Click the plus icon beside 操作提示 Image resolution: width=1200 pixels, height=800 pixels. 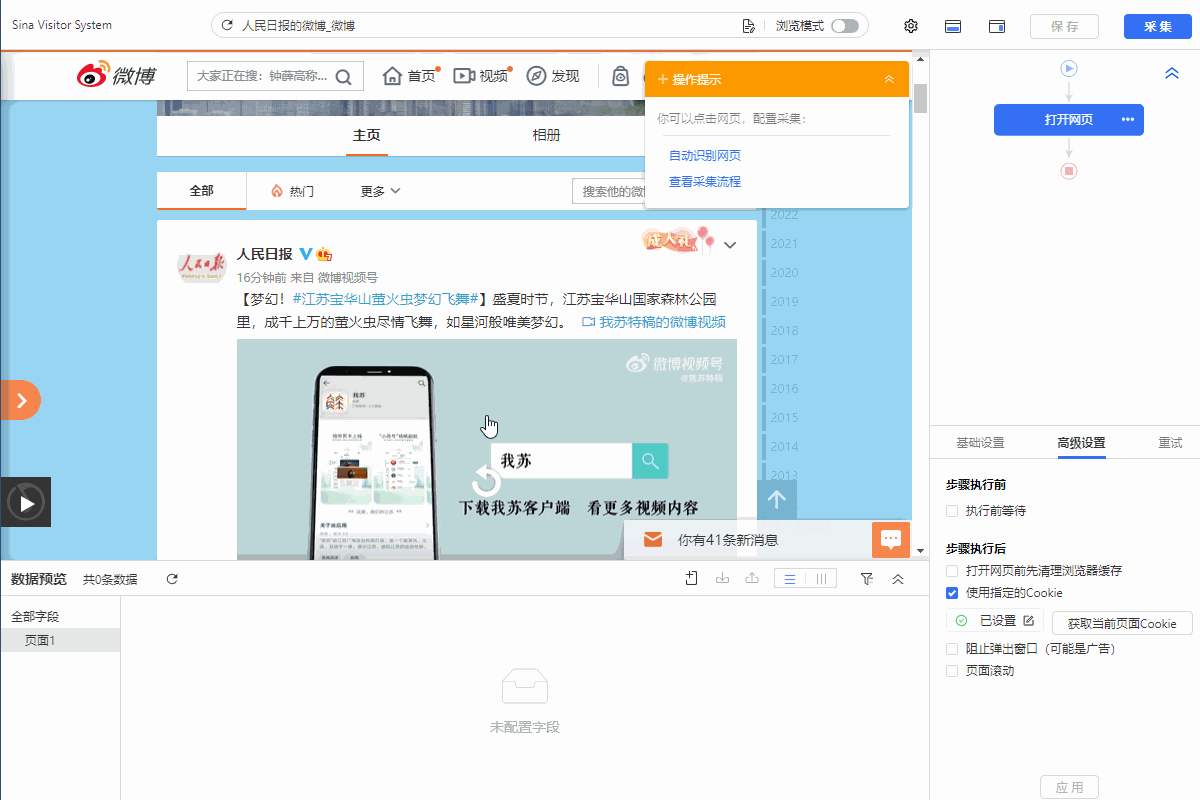[663, 79]
